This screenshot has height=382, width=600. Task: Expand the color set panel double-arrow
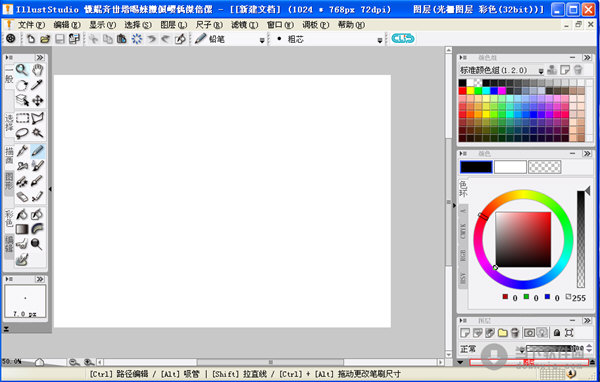[587, 57]
